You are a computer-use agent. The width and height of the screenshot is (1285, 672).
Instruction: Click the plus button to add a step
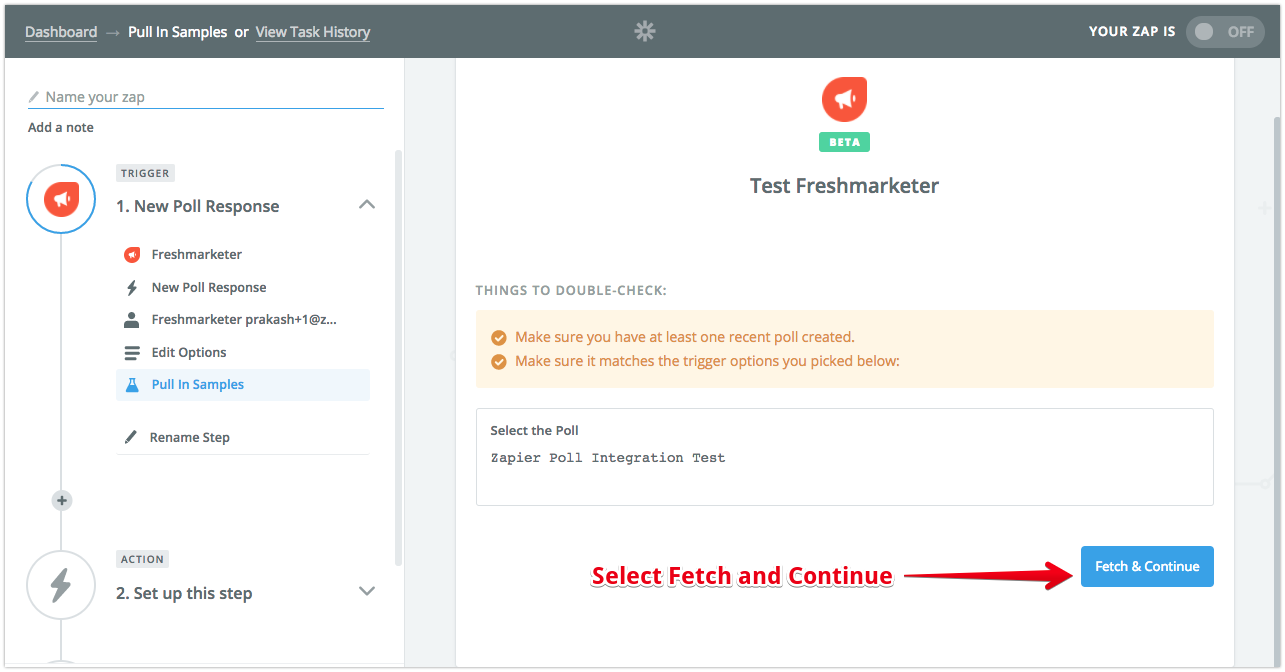[62, 500]
